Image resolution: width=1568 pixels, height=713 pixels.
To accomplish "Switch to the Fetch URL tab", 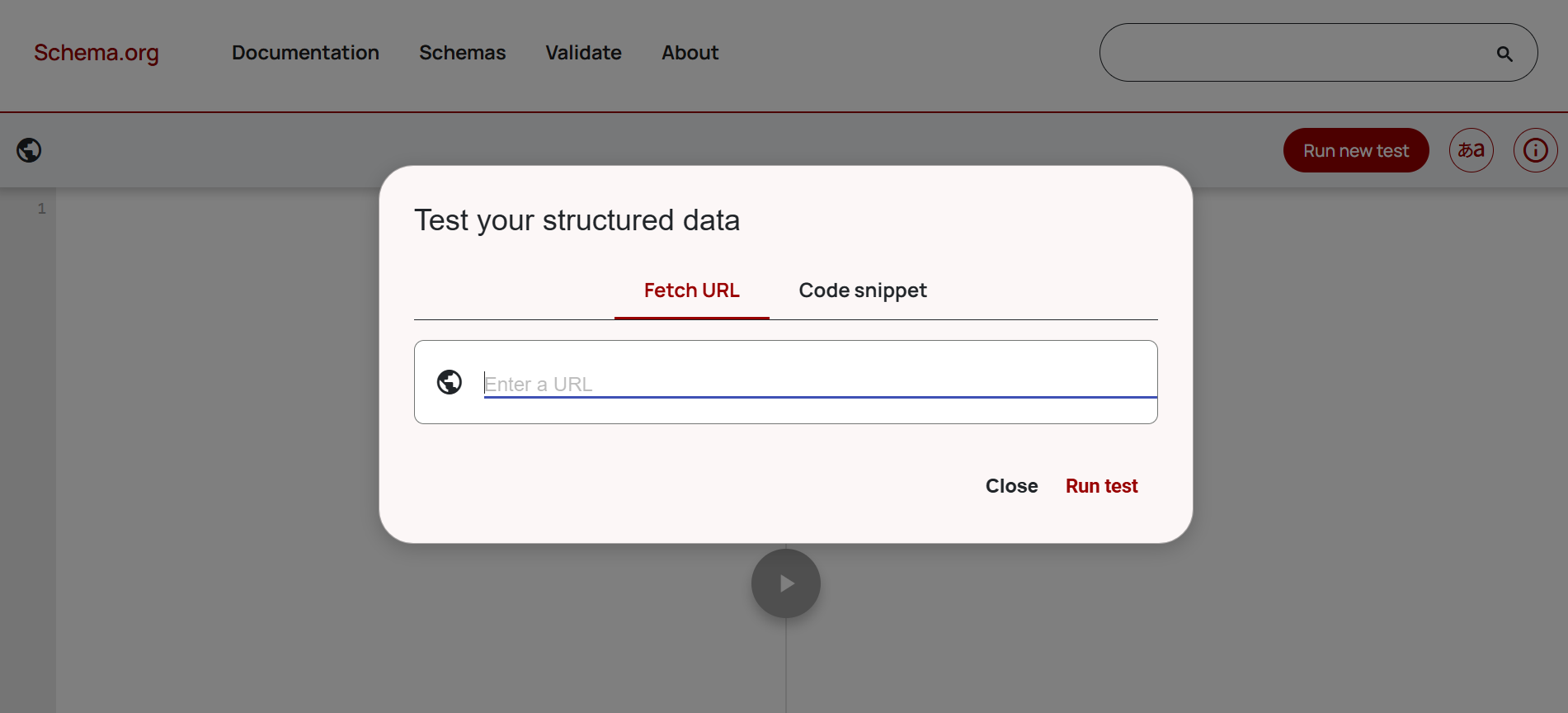I will (691, 290).
